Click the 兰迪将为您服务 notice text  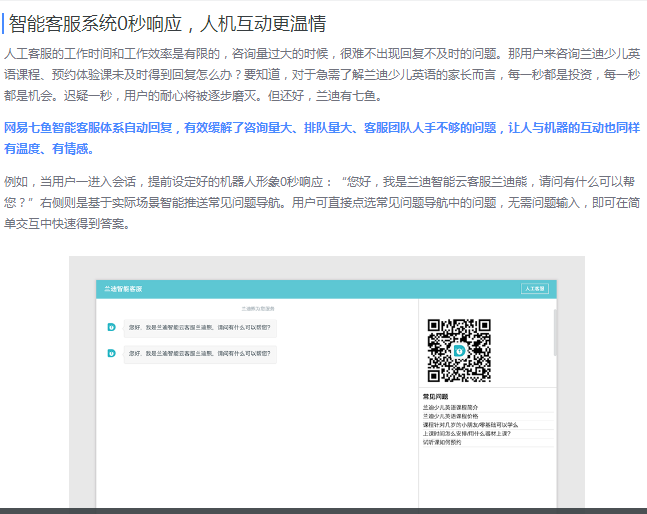point(258,309)
